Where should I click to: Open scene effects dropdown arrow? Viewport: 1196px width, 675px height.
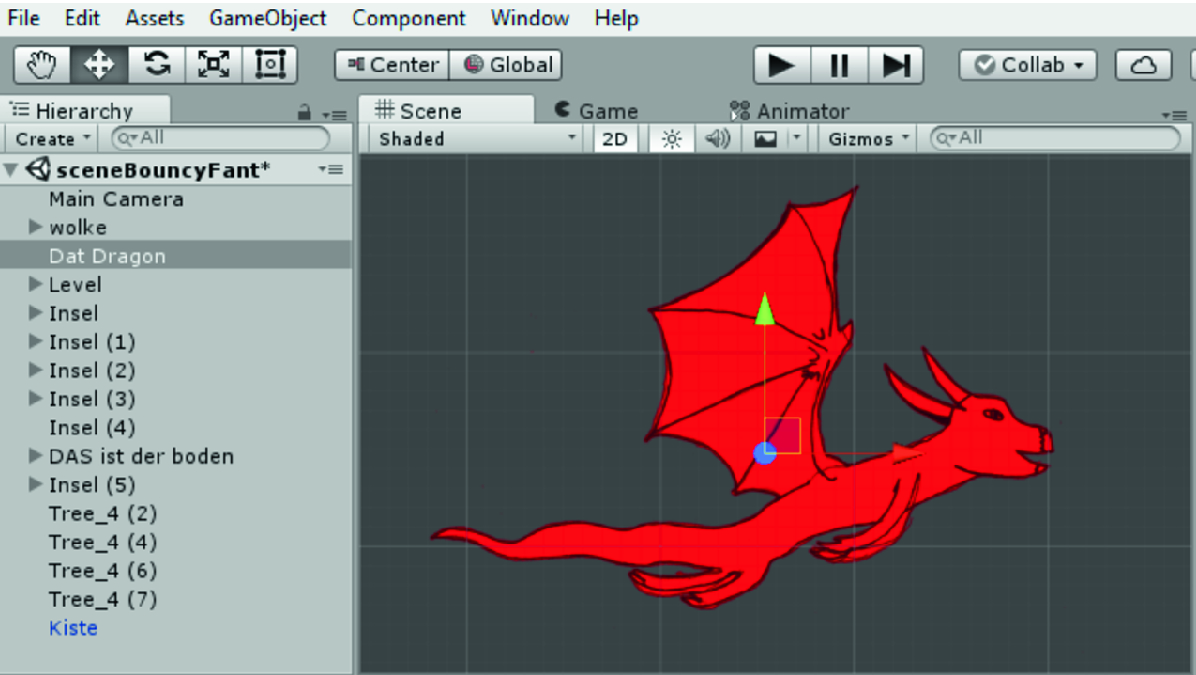click(797, 139)
